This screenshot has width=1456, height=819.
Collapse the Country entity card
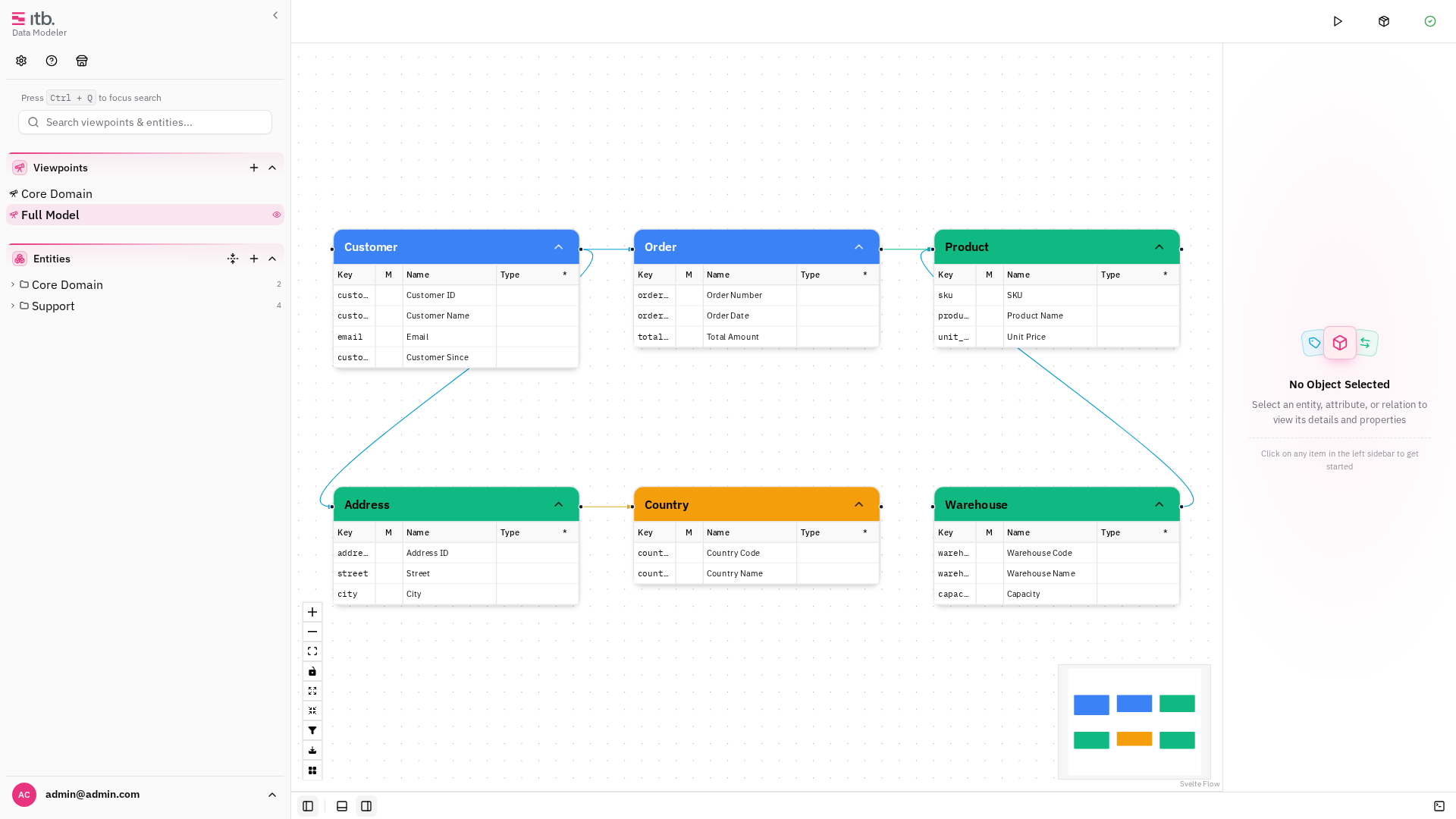coord(858,505)
